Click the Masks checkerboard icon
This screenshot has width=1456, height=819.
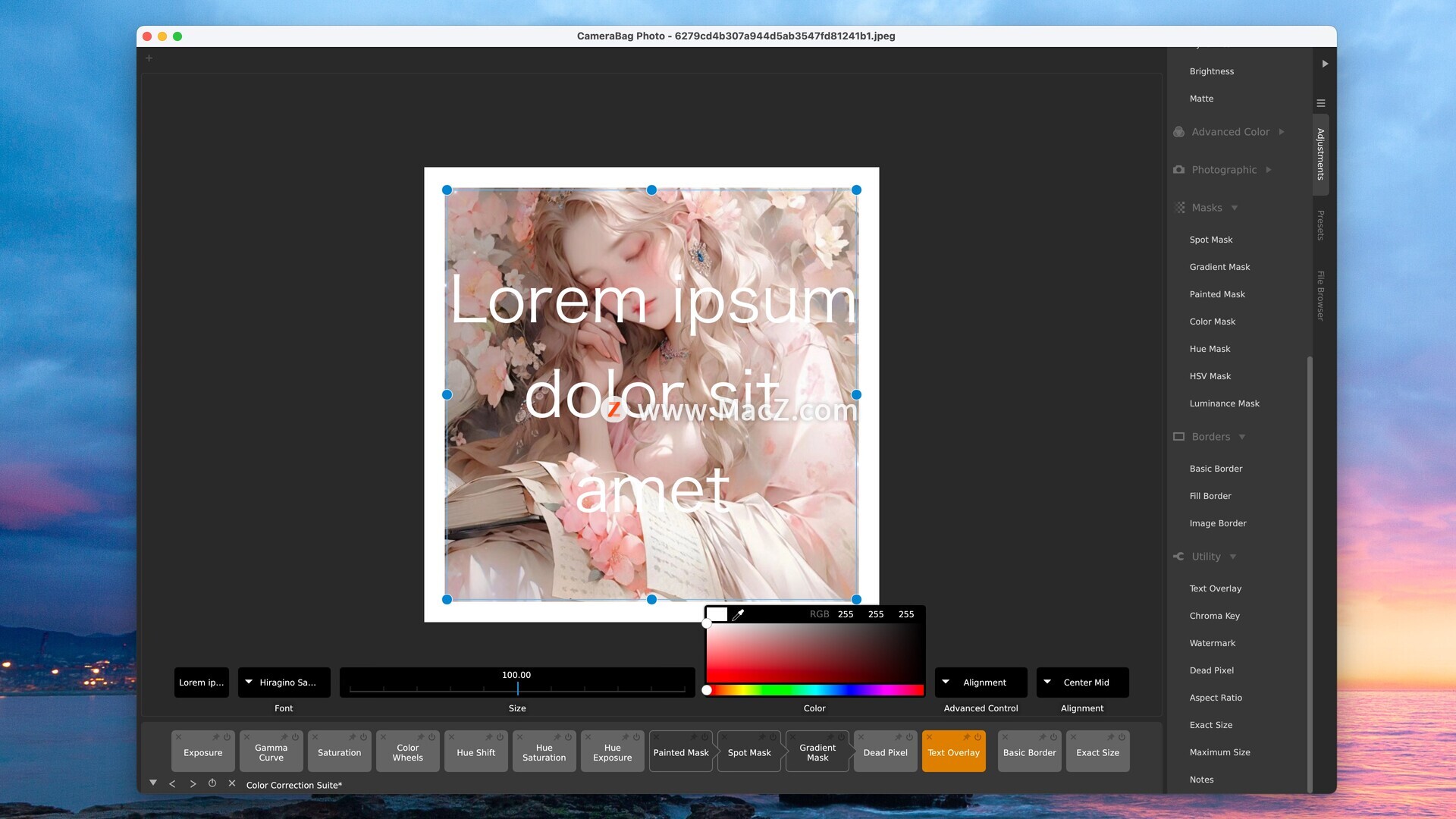(1179, 208)
